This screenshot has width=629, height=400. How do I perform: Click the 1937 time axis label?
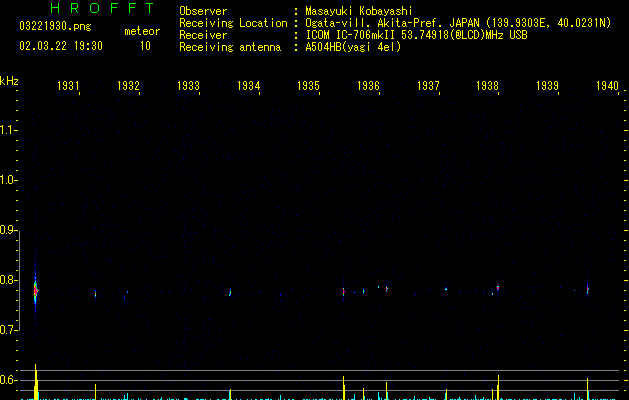pos(428,85)
